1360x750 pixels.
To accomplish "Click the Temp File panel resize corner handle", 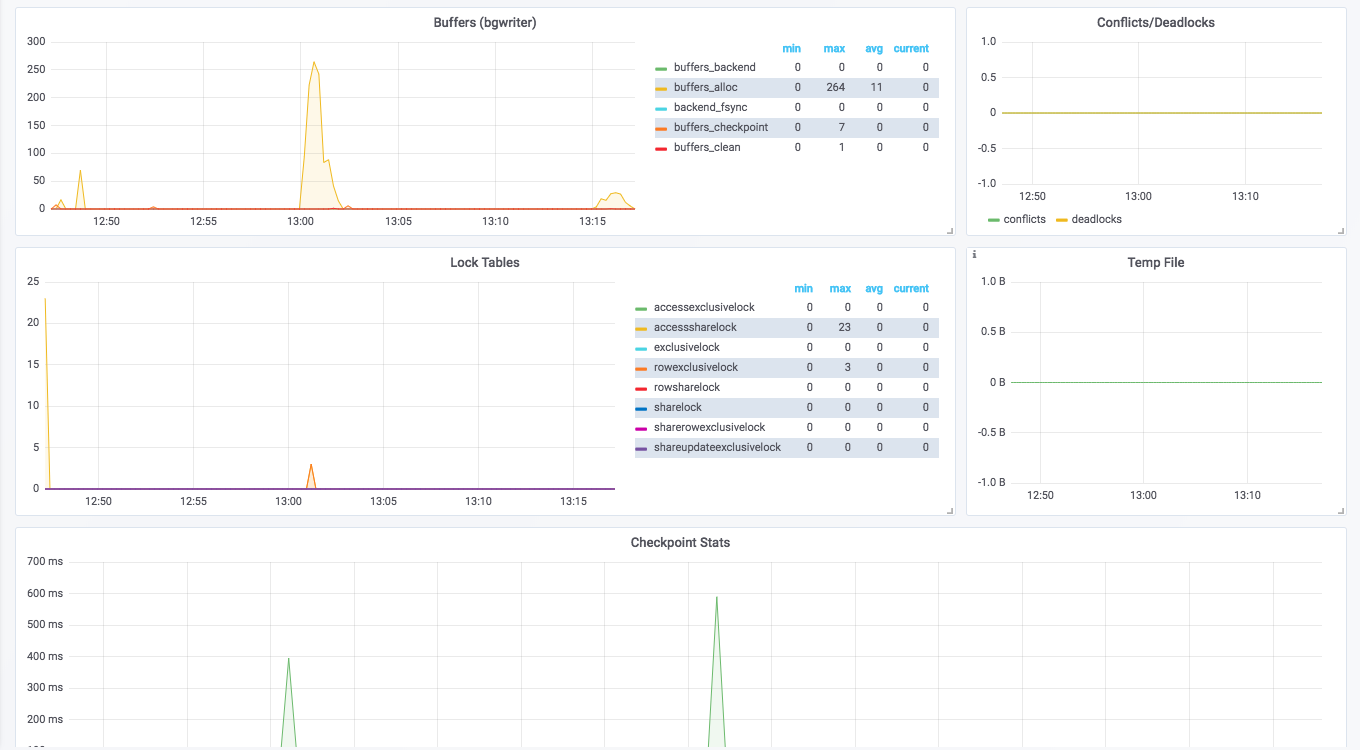I will coord(1341,511).
